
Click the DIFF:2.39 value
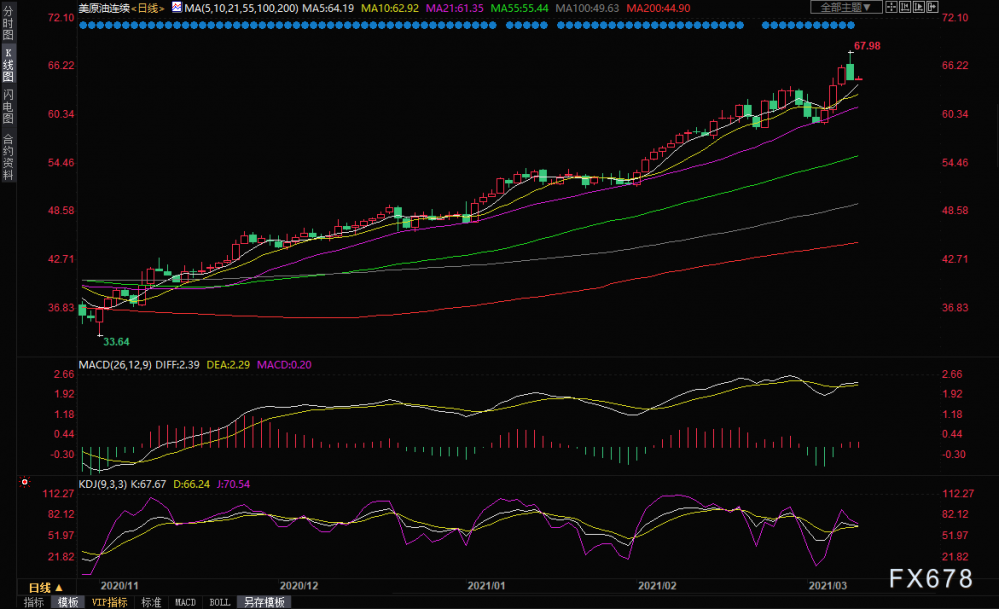tap(177, 365)
